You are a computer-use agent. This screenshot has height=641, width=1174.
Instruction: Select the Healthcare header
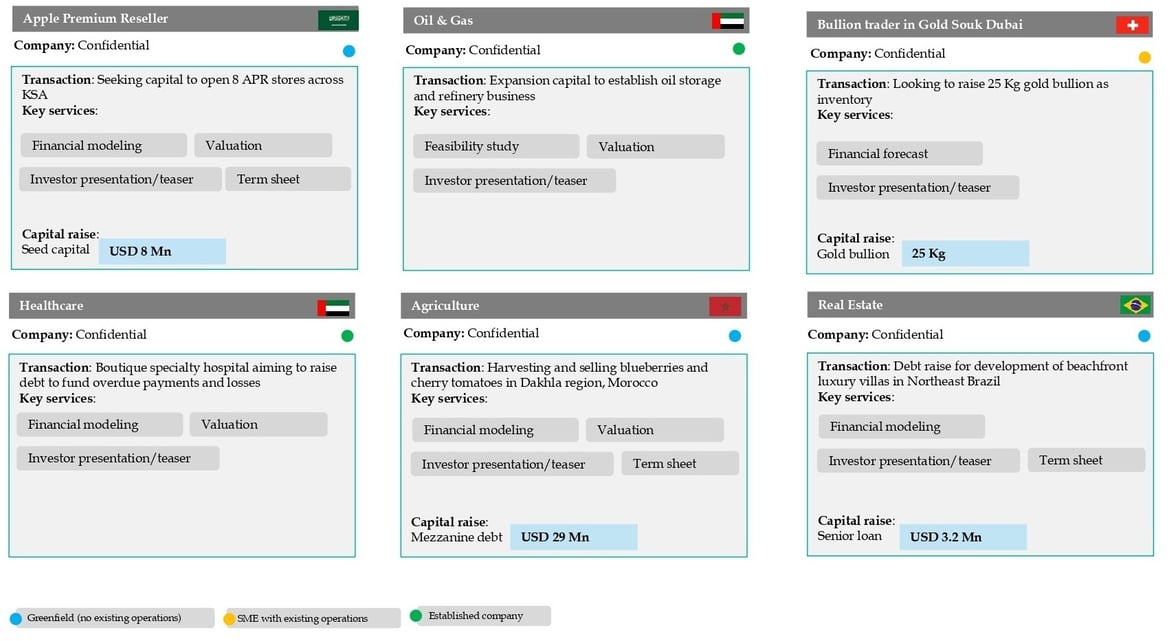182,306
